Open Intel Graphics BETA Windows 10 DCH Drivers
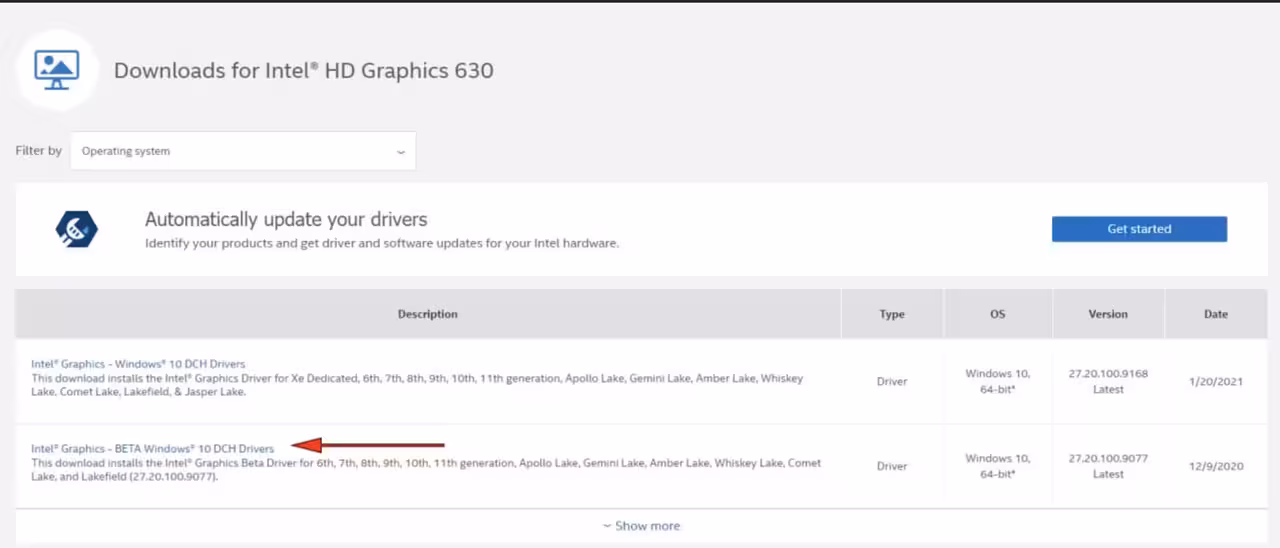The height and width of the screenshot is (548, 1280). tap(152, 449)
